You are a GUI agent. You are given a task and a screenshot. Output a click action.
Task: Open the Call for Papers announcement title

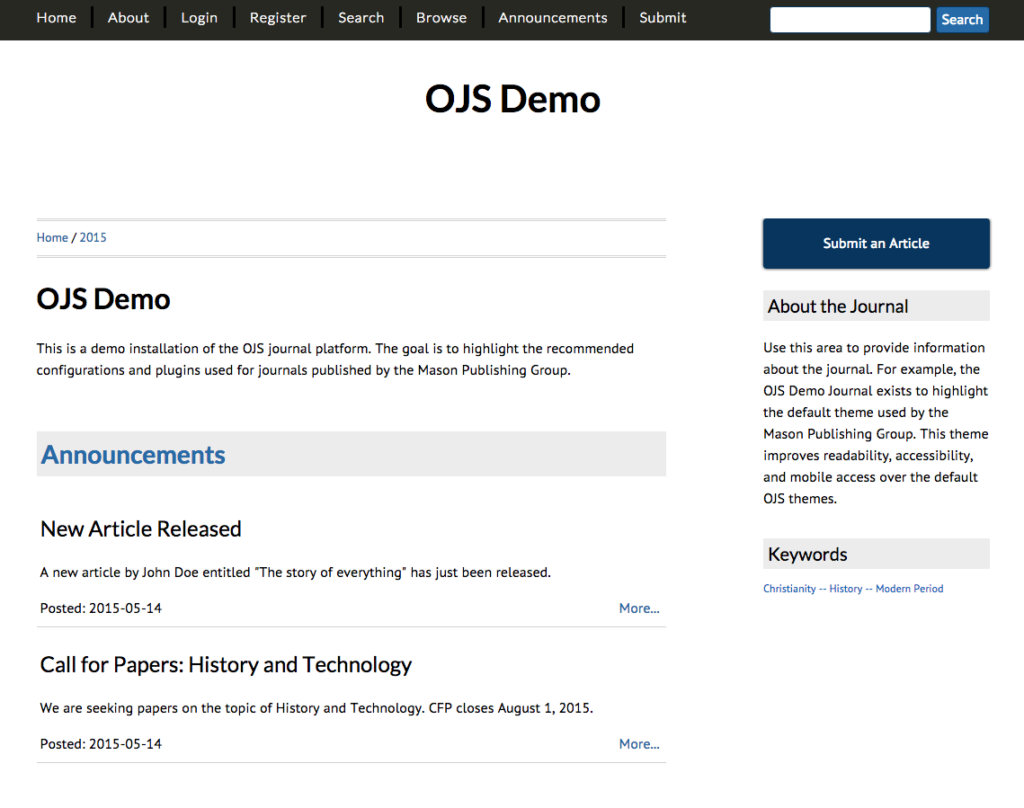click(225, 665)
